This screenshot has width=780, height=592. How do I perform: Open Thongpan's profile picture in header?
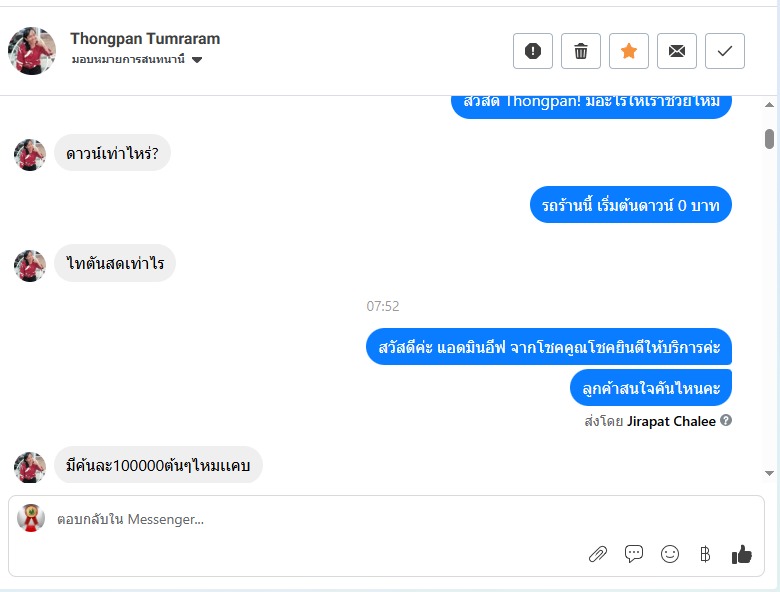click(32, 51)
